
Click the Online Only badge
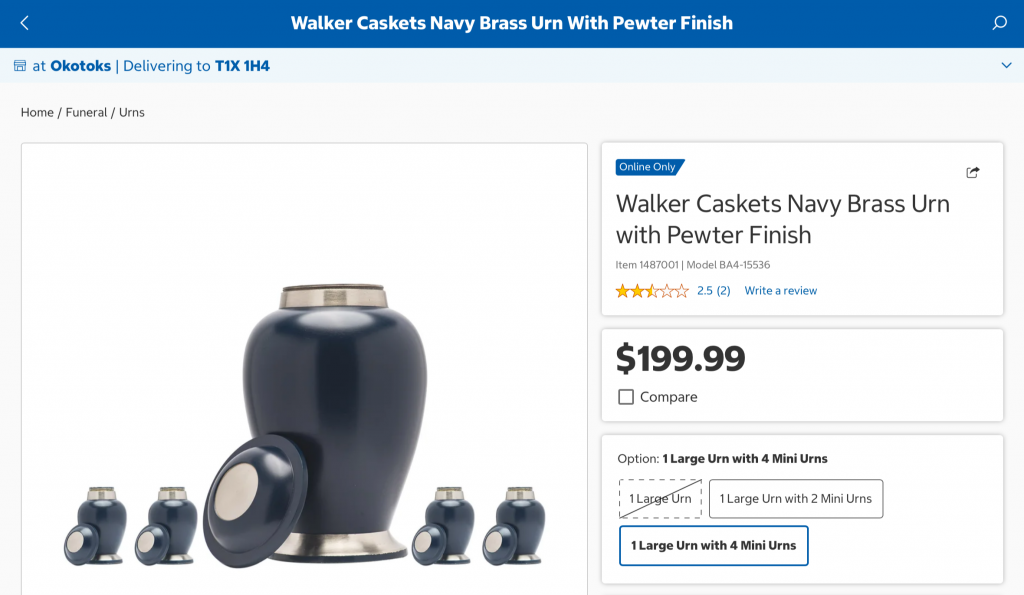[x=649, y=167]
